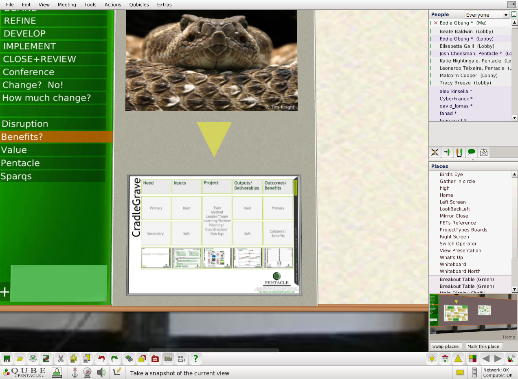Take a snapshot with the camera icon
518x379 pixels.
coord(168,359)
